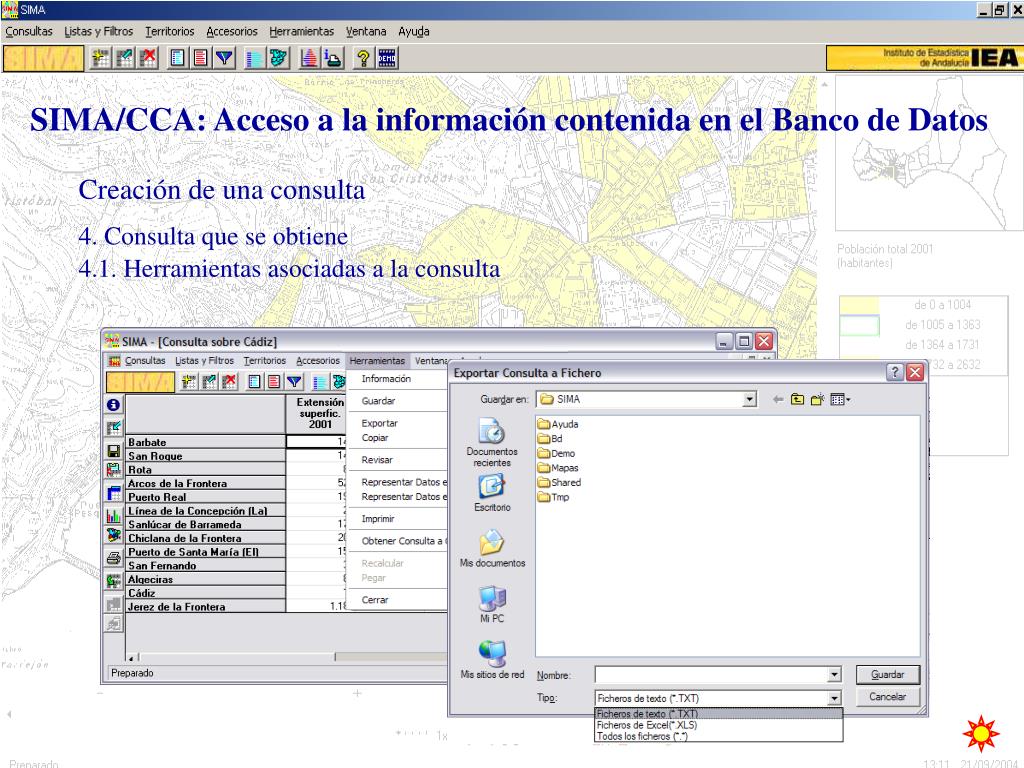Click the red list icon in main toolbar
1024x768 pixels.
[201, 59]
